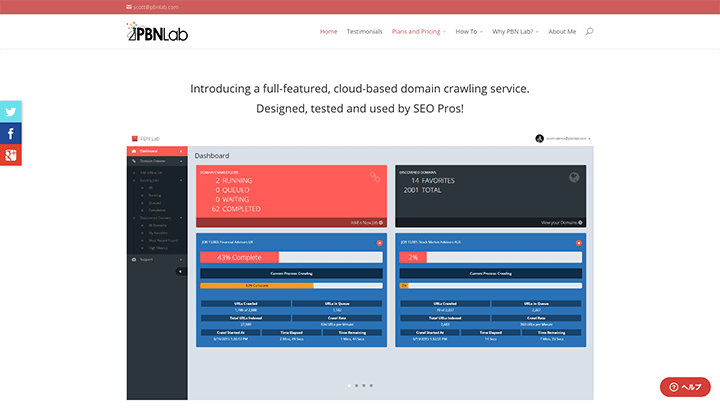The height and width of the screenshot is (413, 720).
Task: Select Running under Existing Jobs
Action: 155,195
